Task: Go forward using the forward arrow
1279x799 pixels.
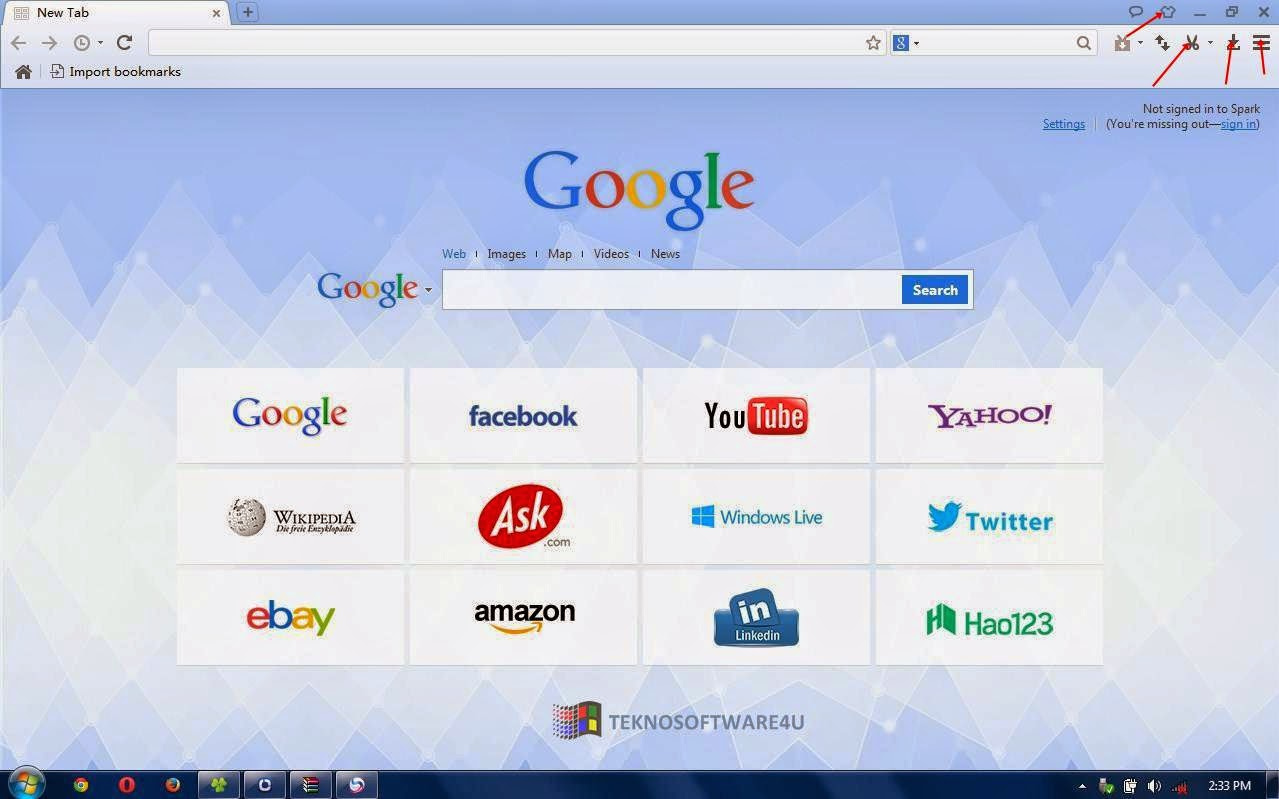Action: tap(49, 43)
